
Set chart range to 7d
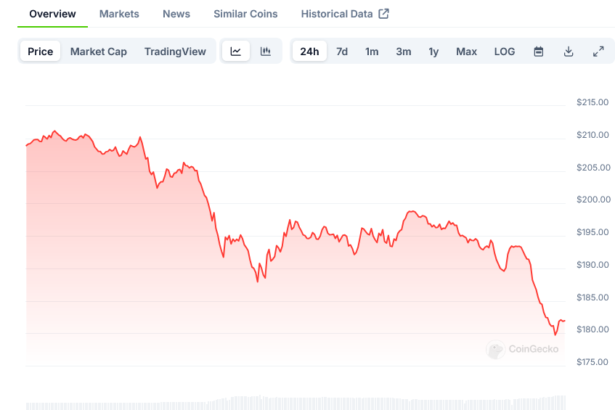pyautogui.click(x=342, y=51)
